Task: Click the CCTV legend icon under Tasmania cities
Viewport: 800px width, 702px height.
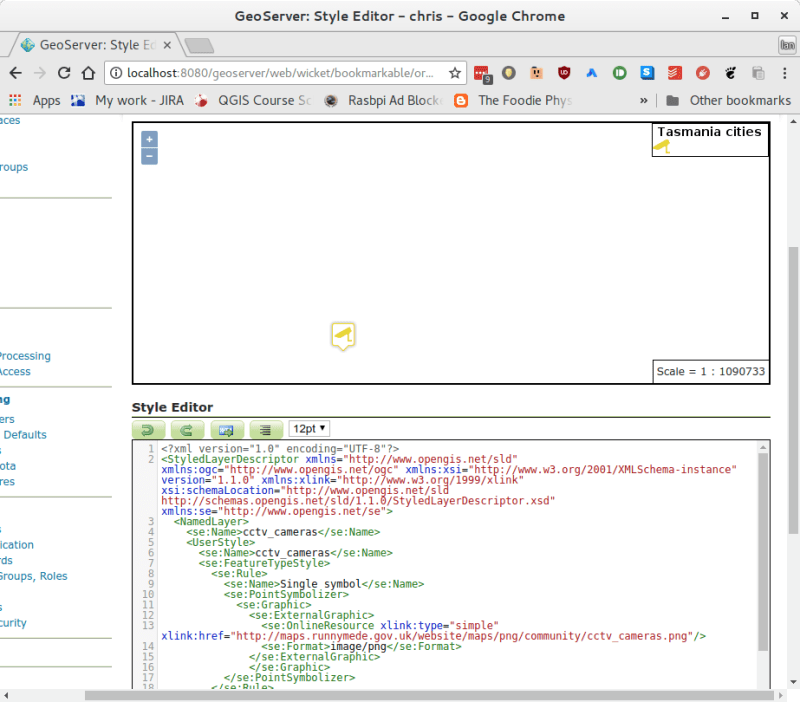Action: [x=662, y=147]
